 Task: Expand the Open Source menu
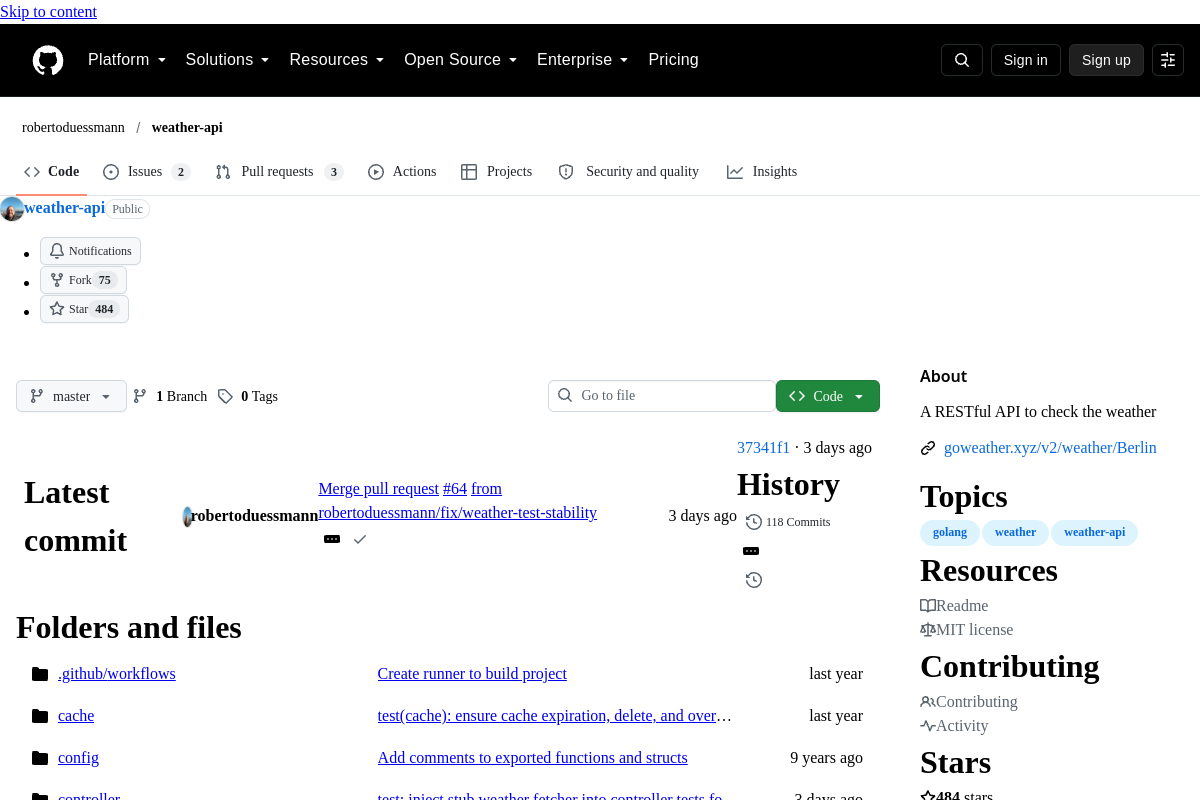coord(461,60)
